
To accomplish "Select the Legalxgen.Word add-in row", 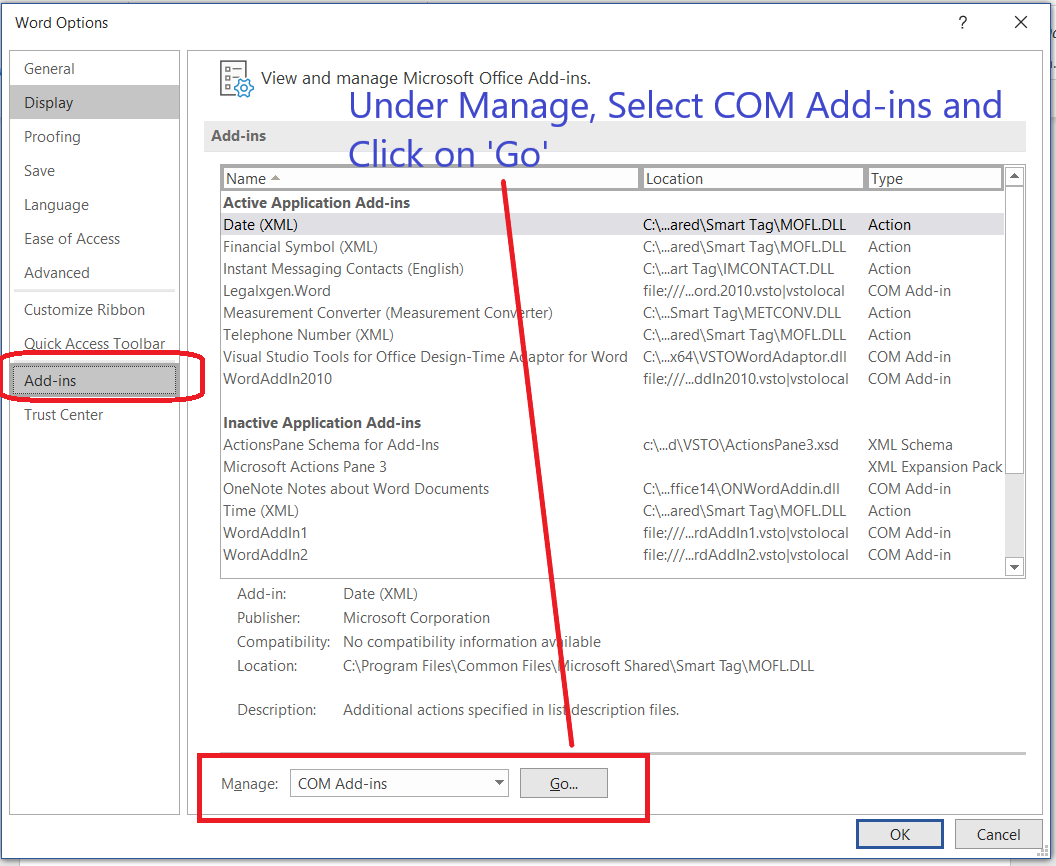I will (277, 291).
